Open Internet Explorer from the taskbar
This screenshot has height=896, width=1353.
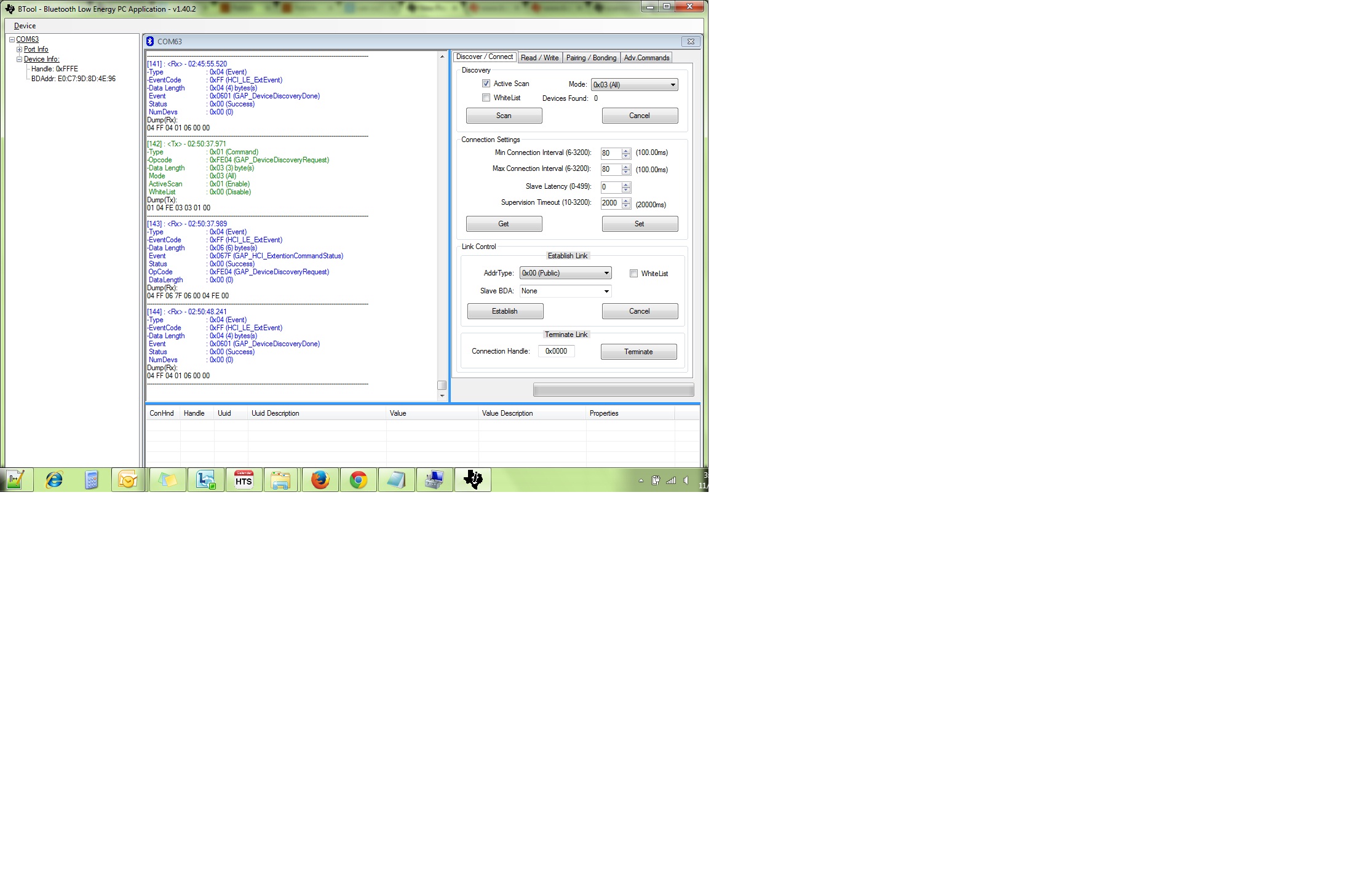(54, 480)
